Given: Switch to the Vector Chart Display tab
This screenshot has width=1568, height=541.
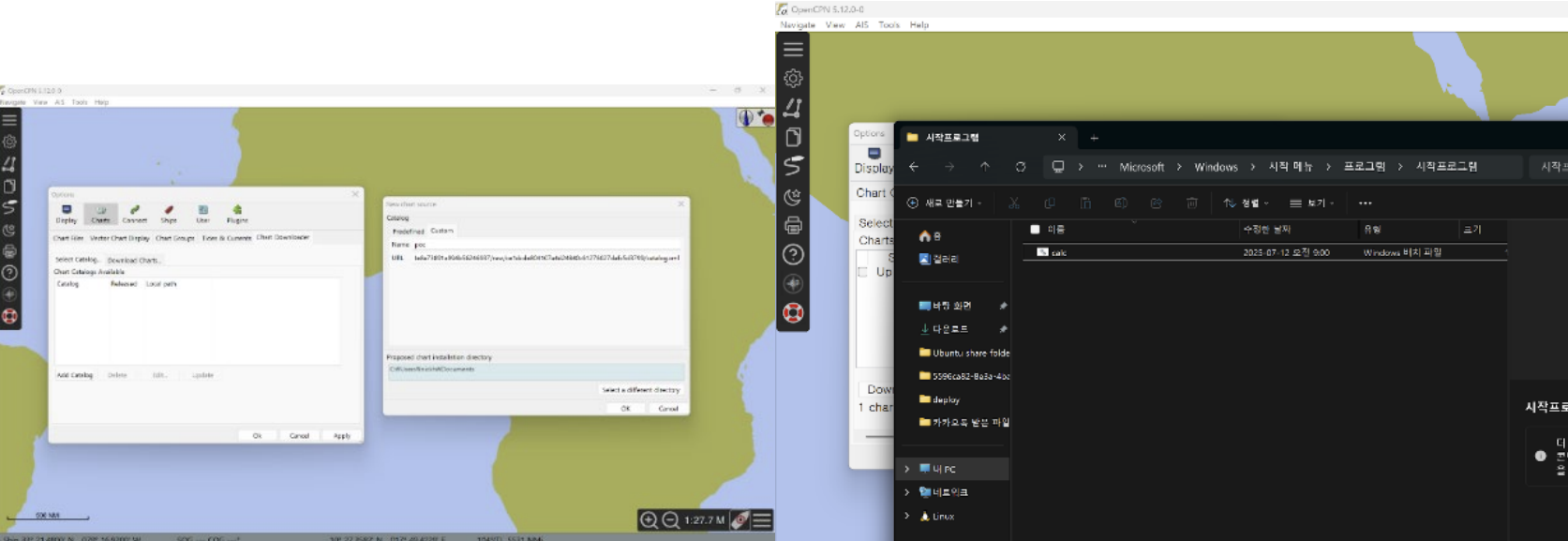Looking at the screenshot, I should pos(120,238).
